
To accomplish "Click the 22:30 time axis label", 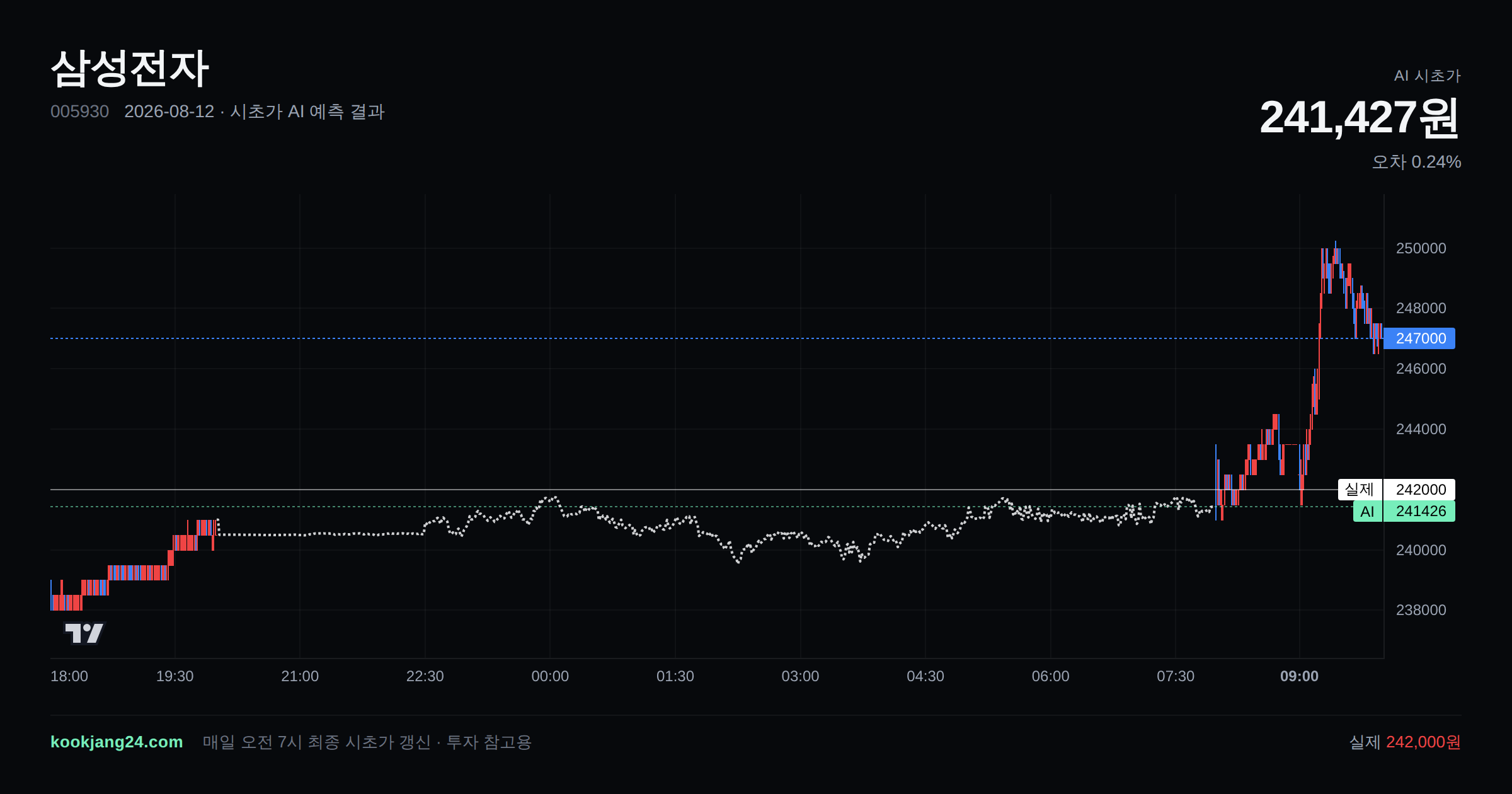I will (x=425, y=676).
